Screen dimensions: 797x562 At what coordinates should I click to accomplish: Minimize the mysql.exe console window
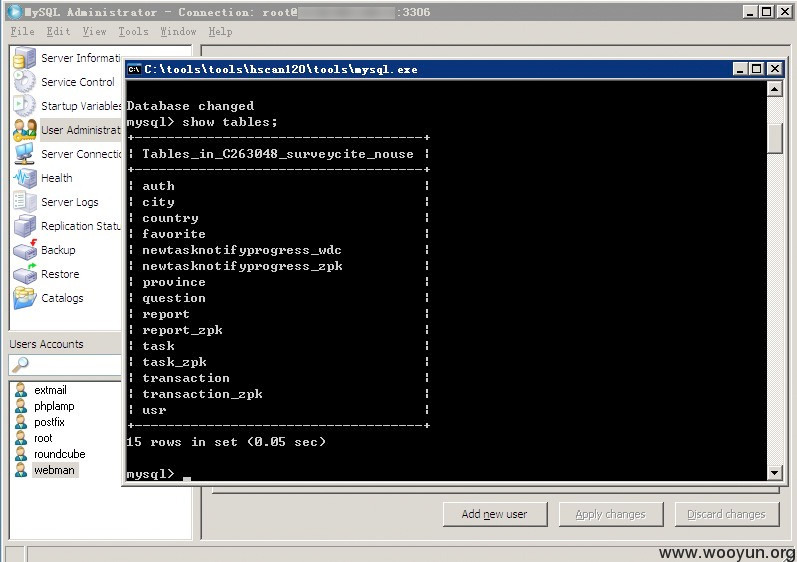click(x=740, y=69)
